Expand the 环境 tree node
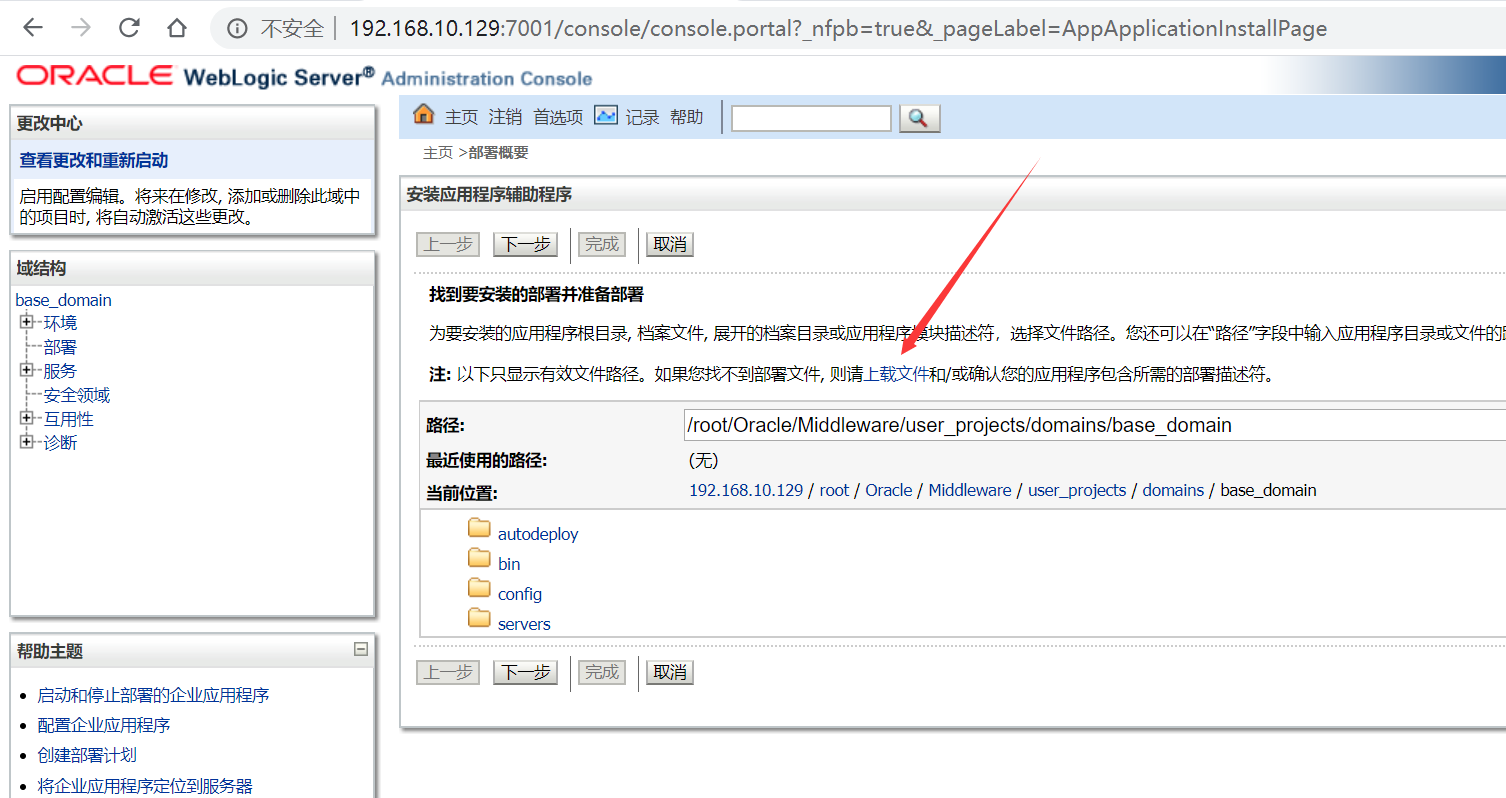Screen dimensions: 1506x798 [x=27, y=322]
